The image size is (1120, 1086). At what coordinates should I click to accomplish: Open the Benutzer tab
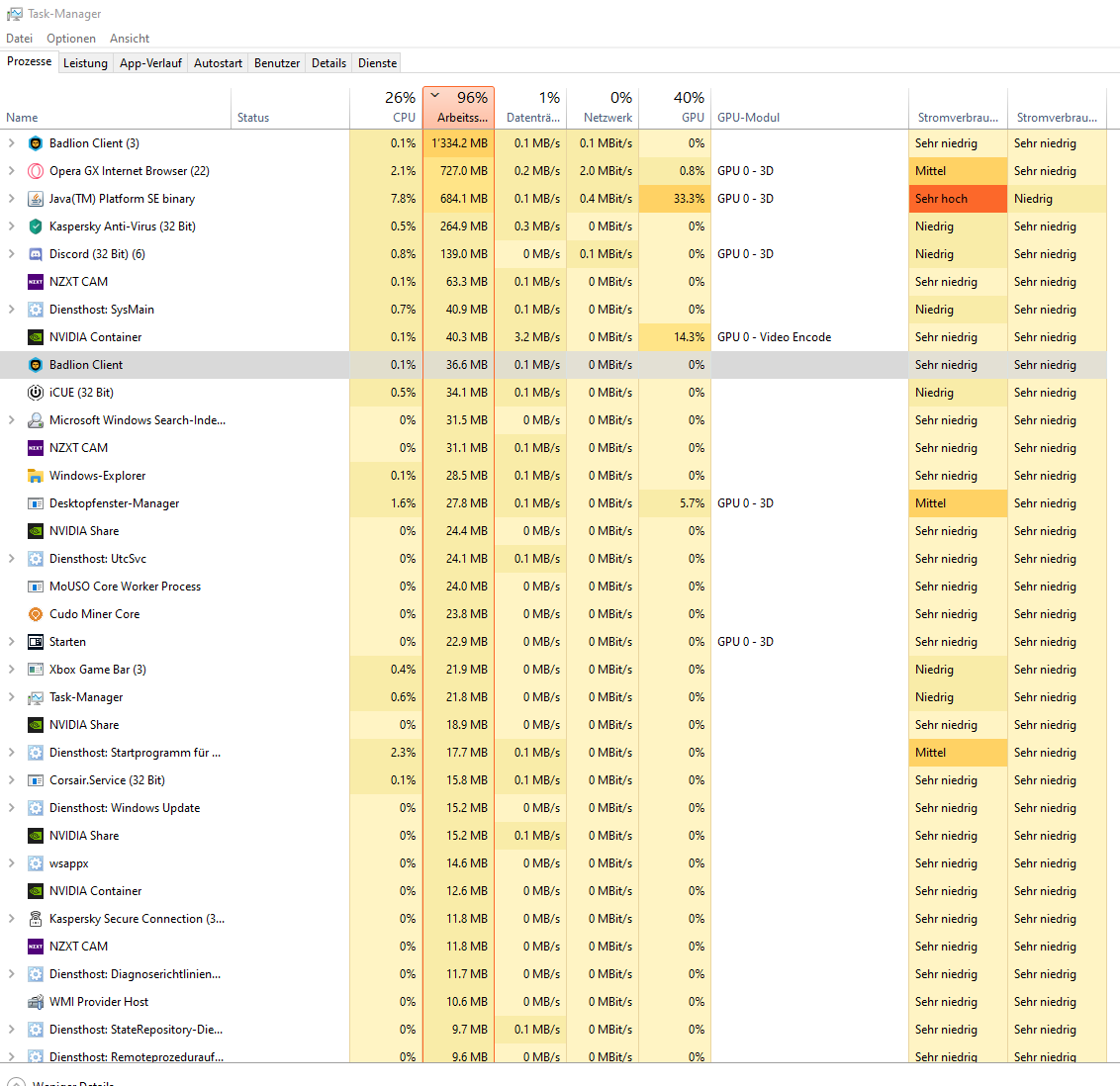[x=277, y=63]
